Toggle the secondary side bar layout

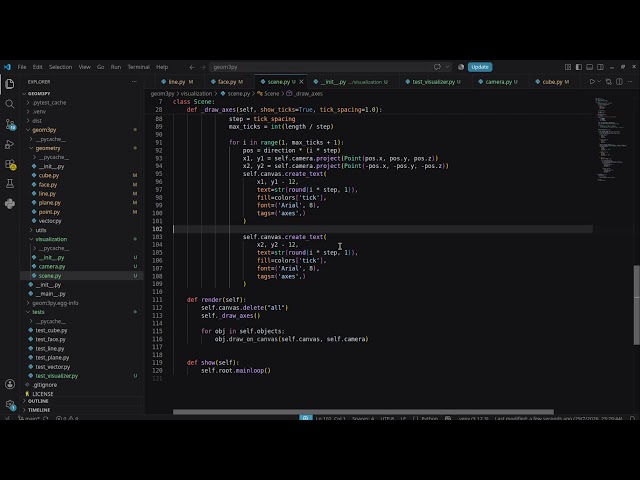pyautogui.click(x=600, y=67)
